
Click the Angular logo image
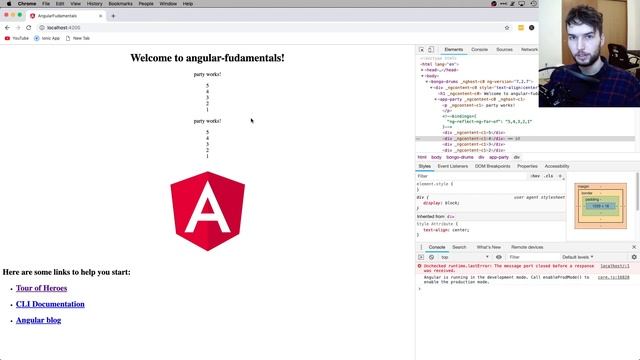208,211
